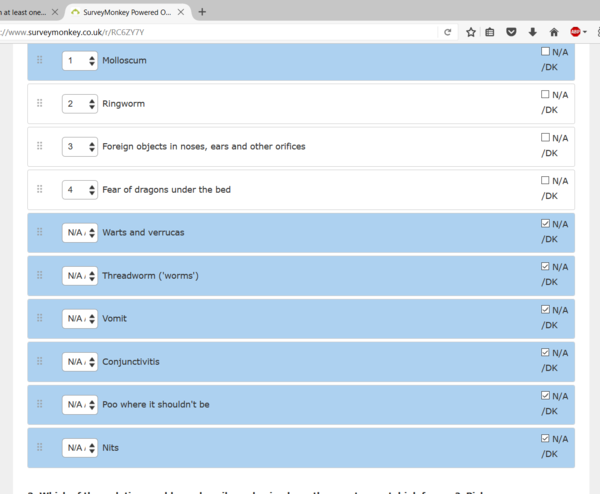
Task: Bookmark this page with the star icon
Action: [470, 32]
